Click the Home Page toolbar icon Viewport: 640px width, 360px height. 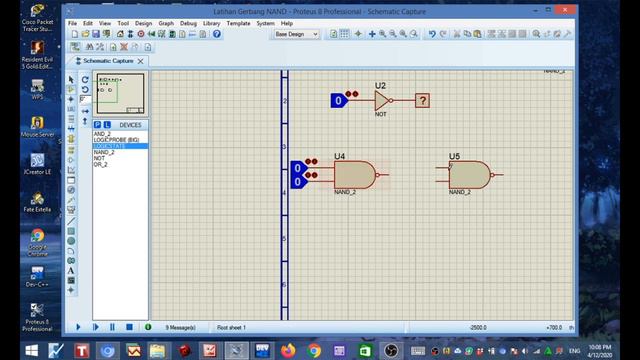coord(120,34)
